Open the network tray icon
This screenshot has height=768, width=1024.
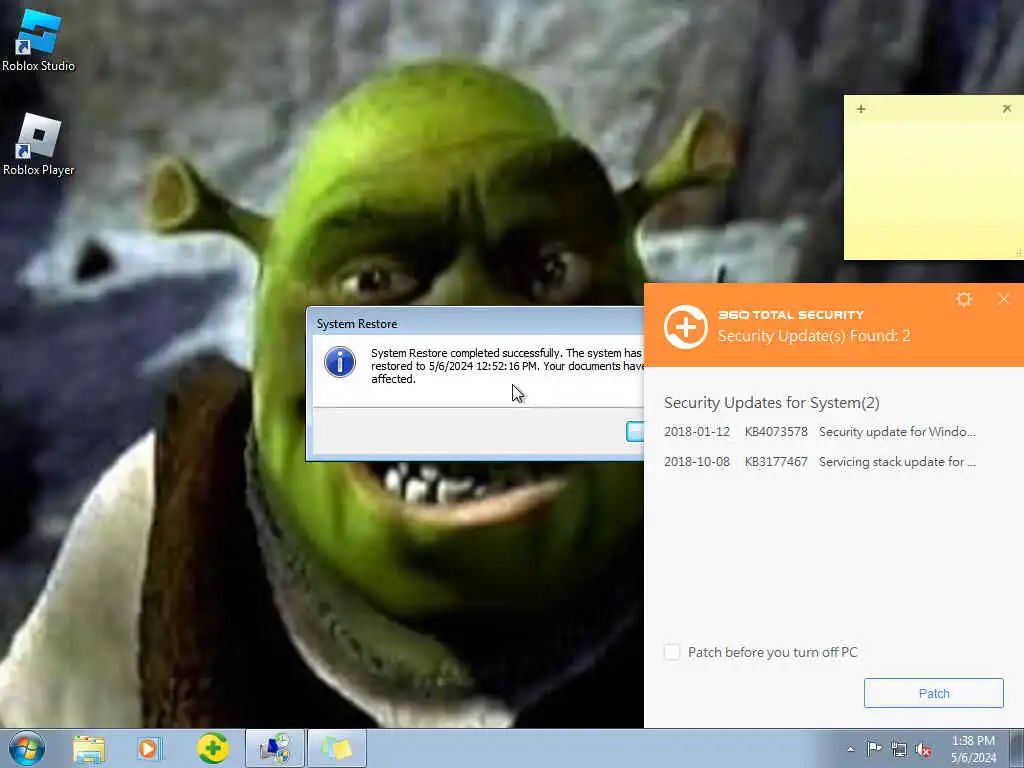coord(899,750)
